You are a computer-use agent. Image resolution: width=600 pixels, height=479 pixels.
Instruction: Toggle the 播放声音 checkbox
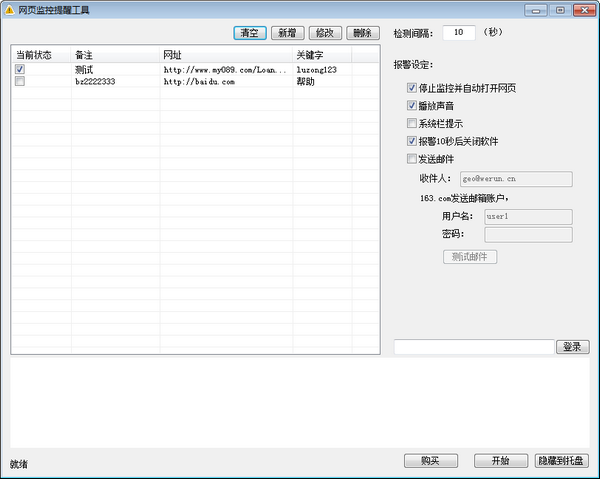click(412, 106)
